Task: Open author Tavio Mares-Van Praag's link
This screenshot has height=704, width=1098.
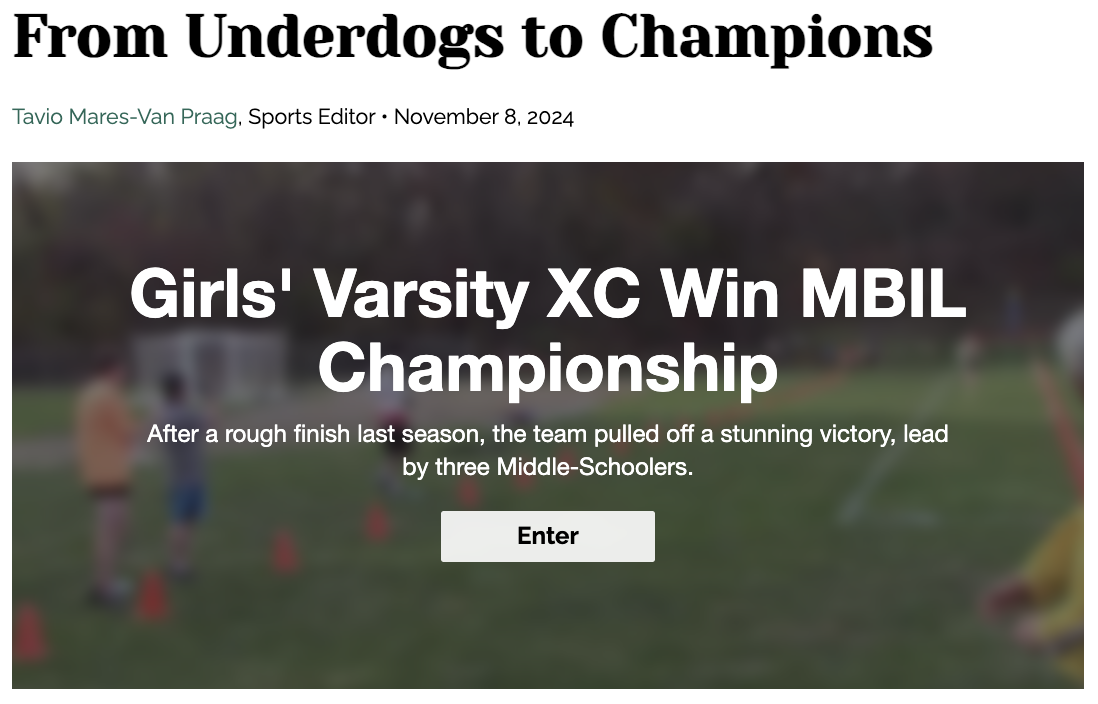Action: coord(125,117)
